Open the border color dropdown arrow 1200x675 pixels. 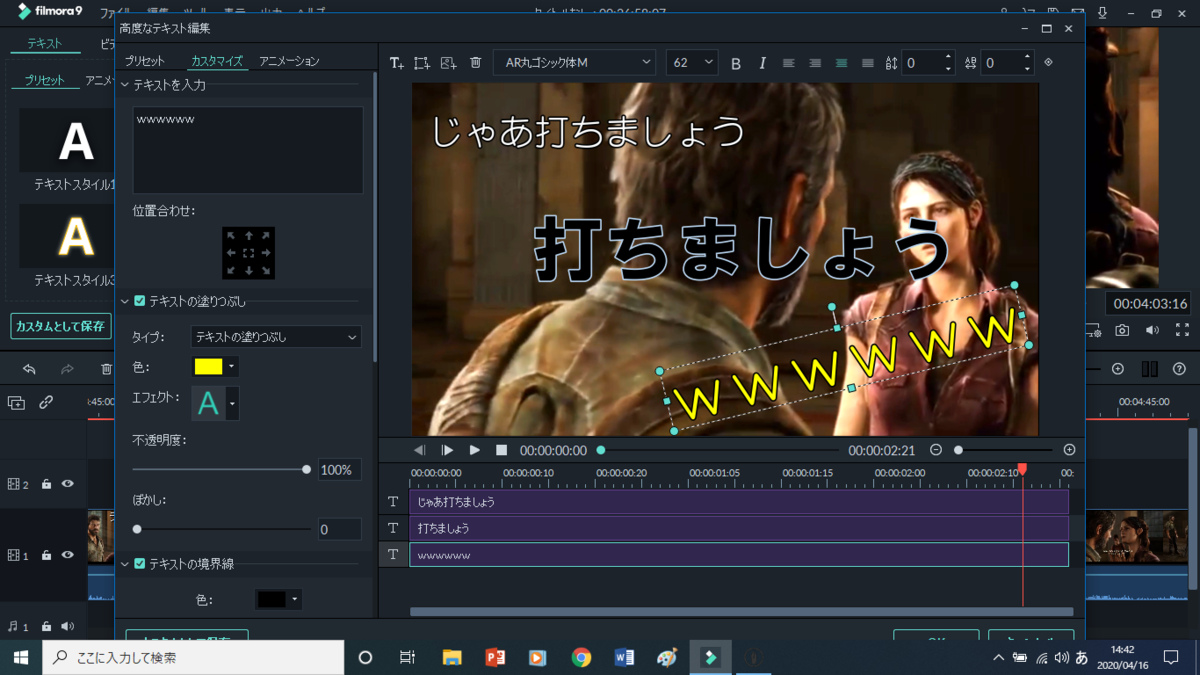[x=294, y=600]
